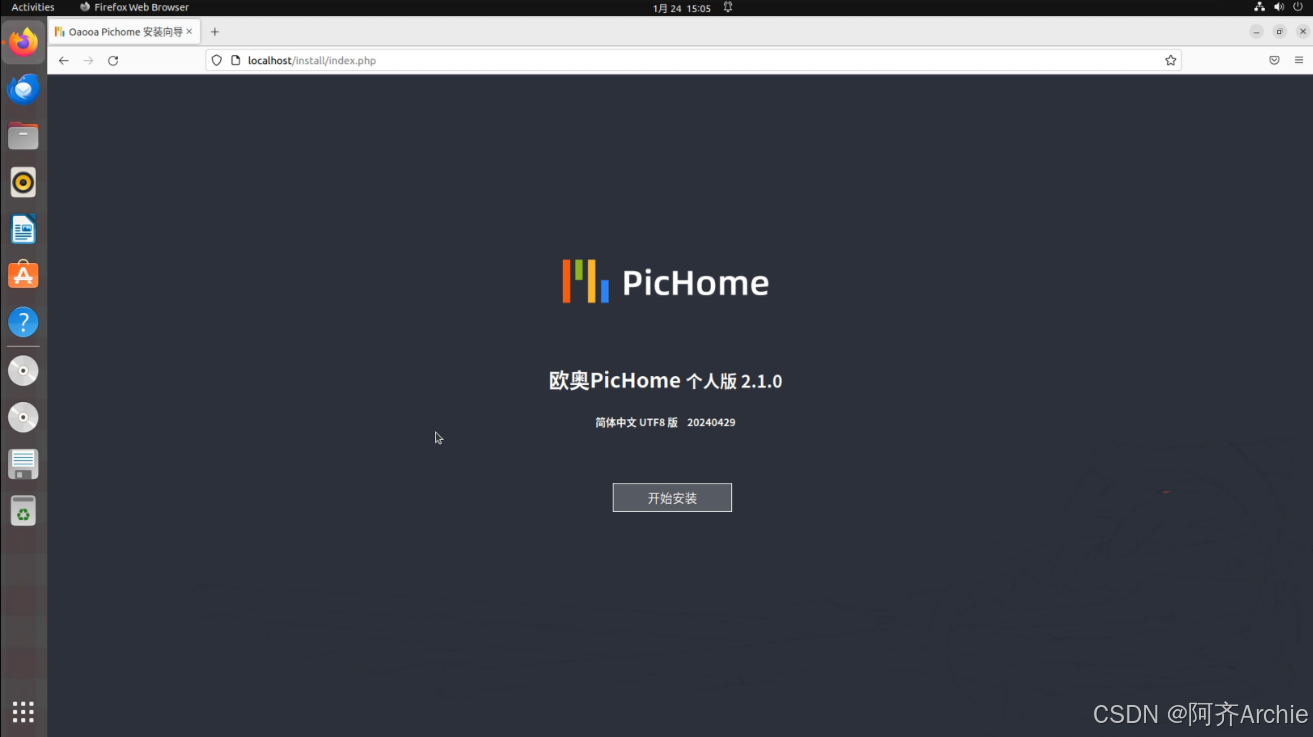Click the volume icon in top bar
This screenshot has width=1313, height=737.
(x=1279, y=7)
